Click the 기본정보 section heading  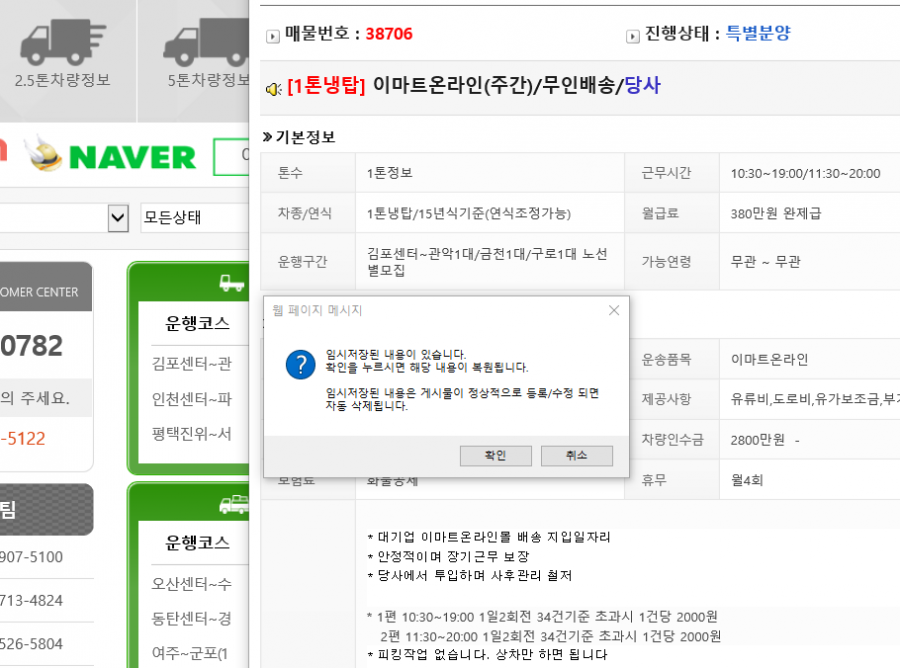[x=305, y=137]
